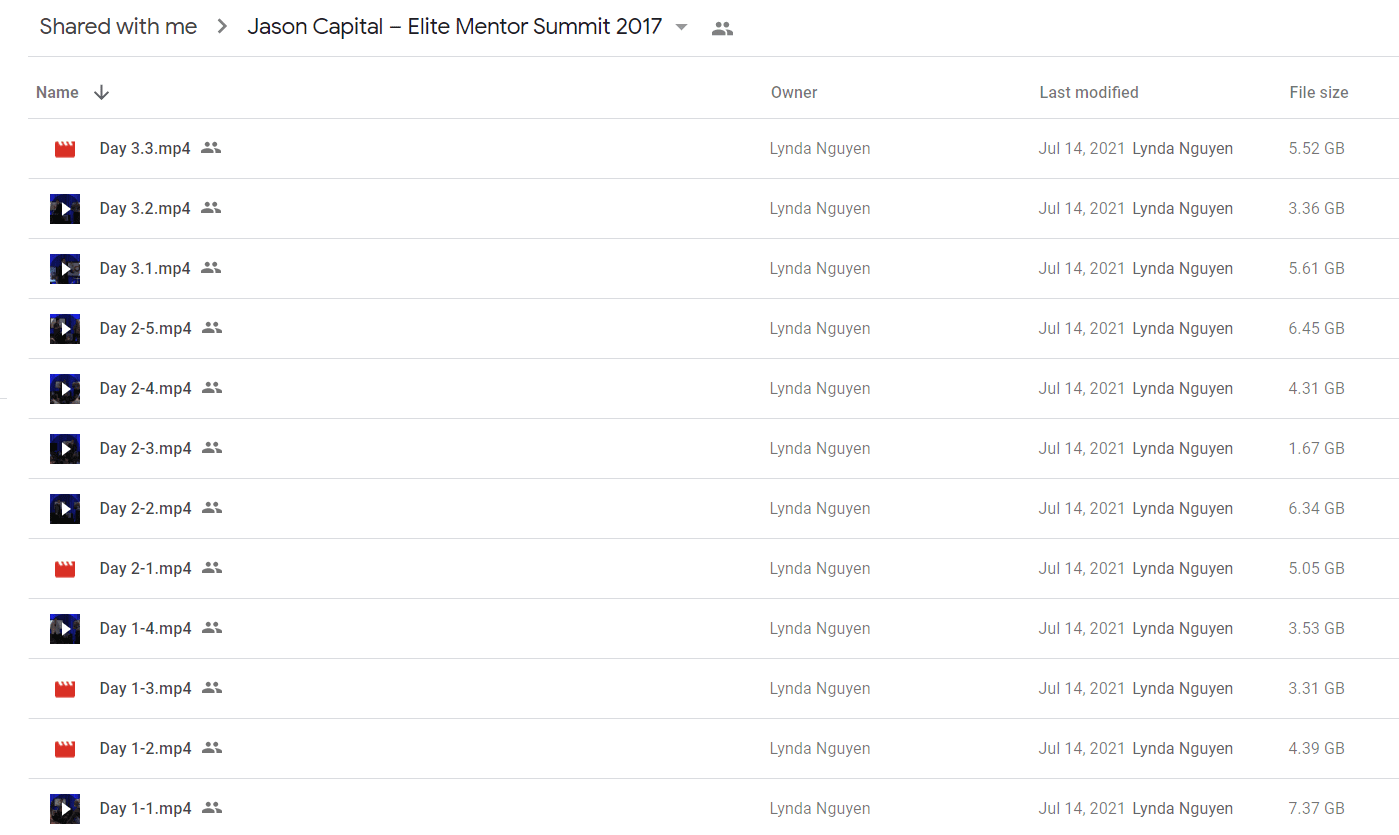Click the 3.36 GB file size value

coord(1317,209)
